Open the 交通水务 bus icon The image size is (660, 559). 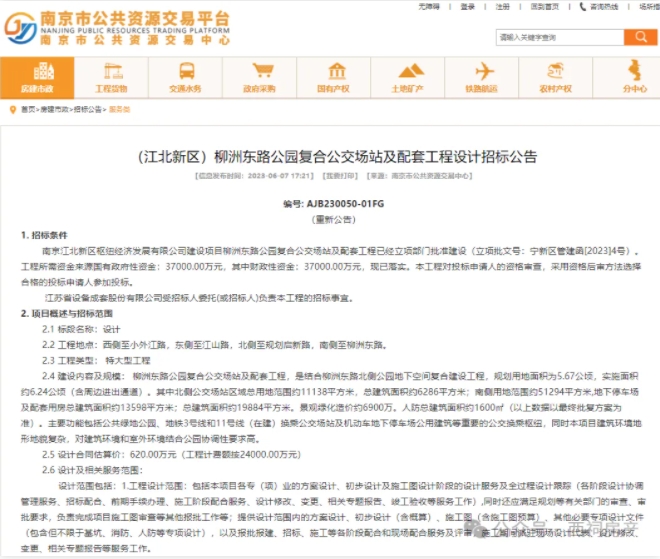point(187,77)
